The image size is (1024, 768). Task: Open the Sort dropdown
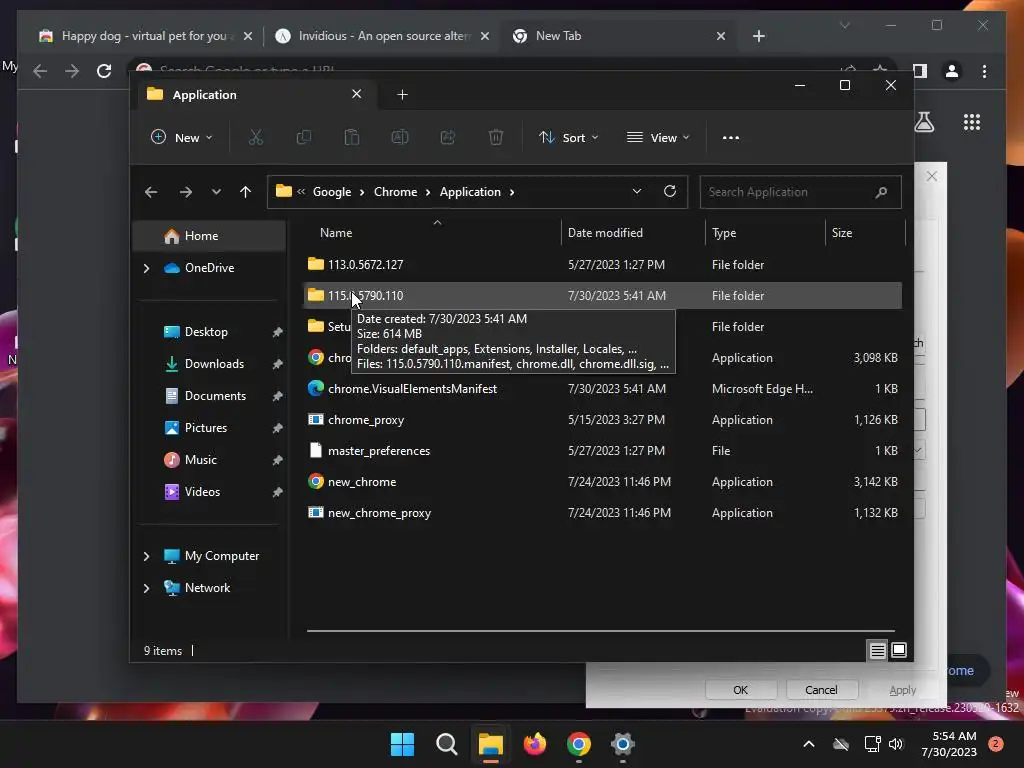[x=568, y=137]
